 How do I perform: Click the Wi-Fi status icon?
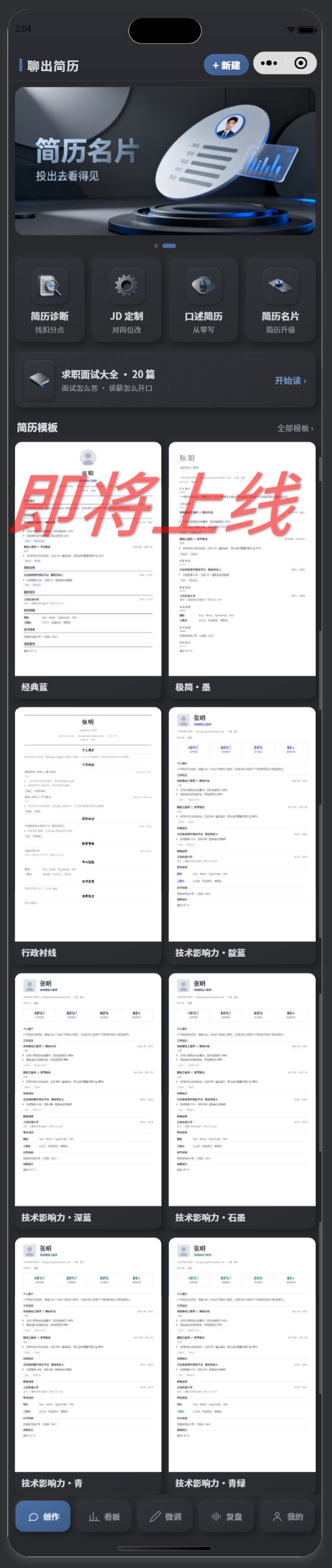[291, 30]
